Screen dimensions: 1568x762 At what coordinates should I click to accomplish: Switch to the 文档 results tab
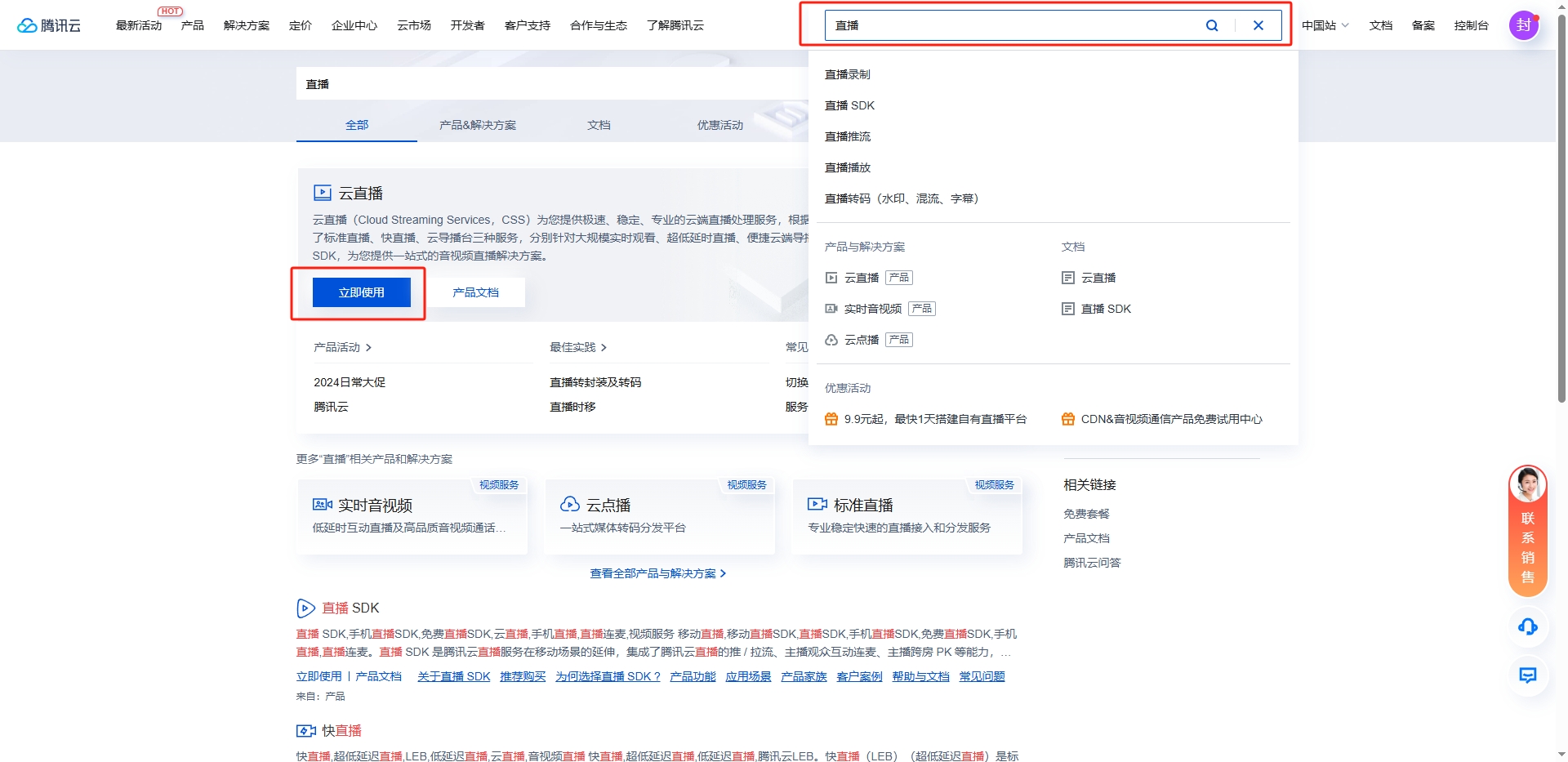click(x=599, y=125)
